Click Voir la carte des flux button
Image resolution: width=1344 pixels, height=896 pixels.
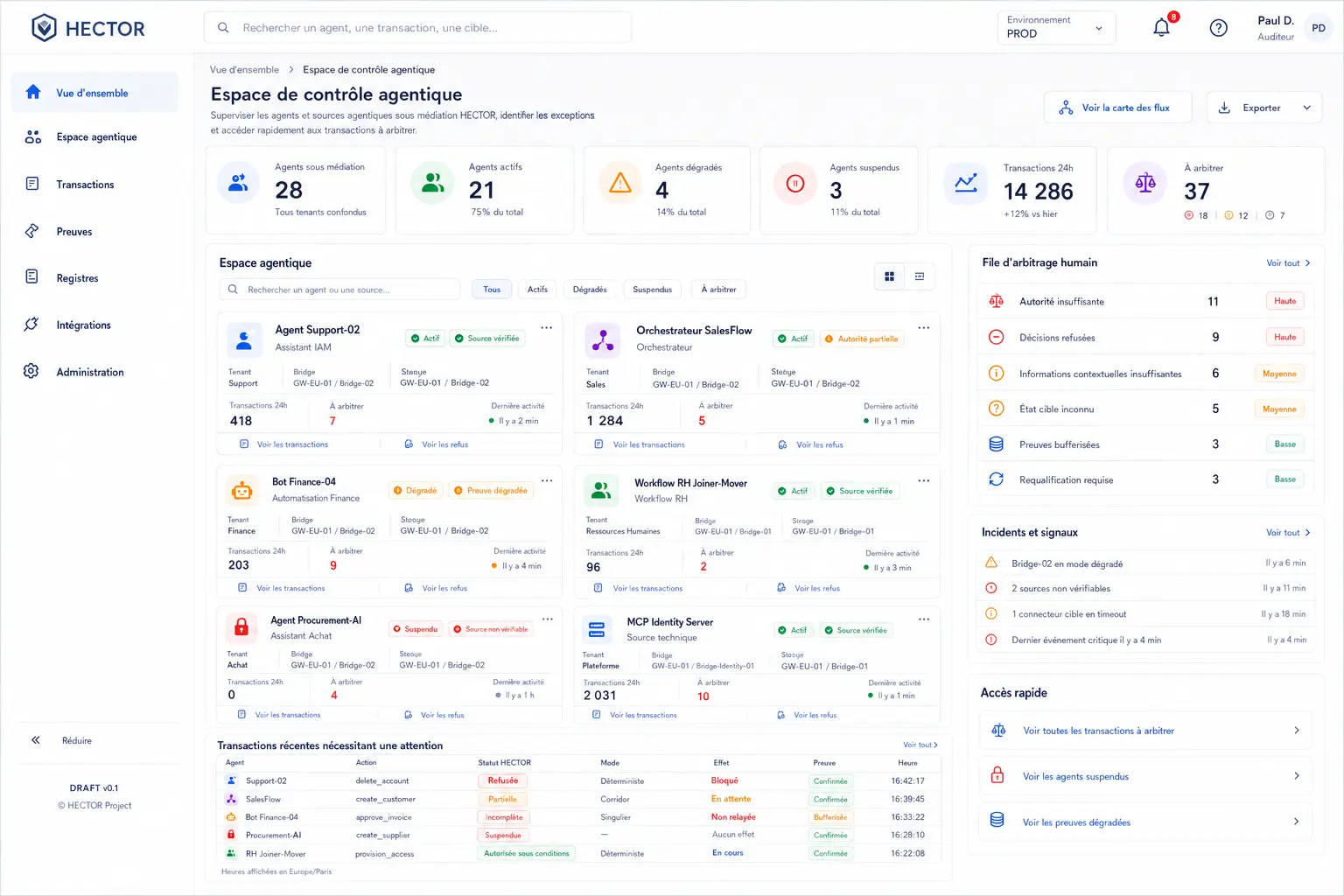(1117, 108)
